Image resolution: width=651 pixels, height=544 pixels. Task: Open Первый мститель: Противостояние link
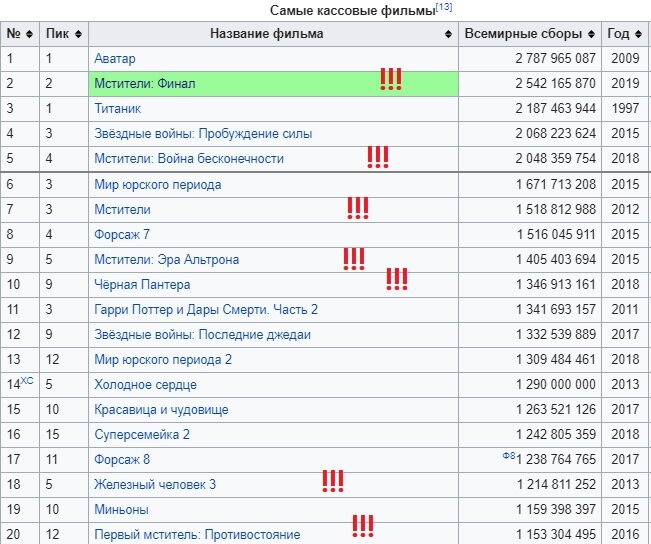pyautogui.click(x=197, y=534)
